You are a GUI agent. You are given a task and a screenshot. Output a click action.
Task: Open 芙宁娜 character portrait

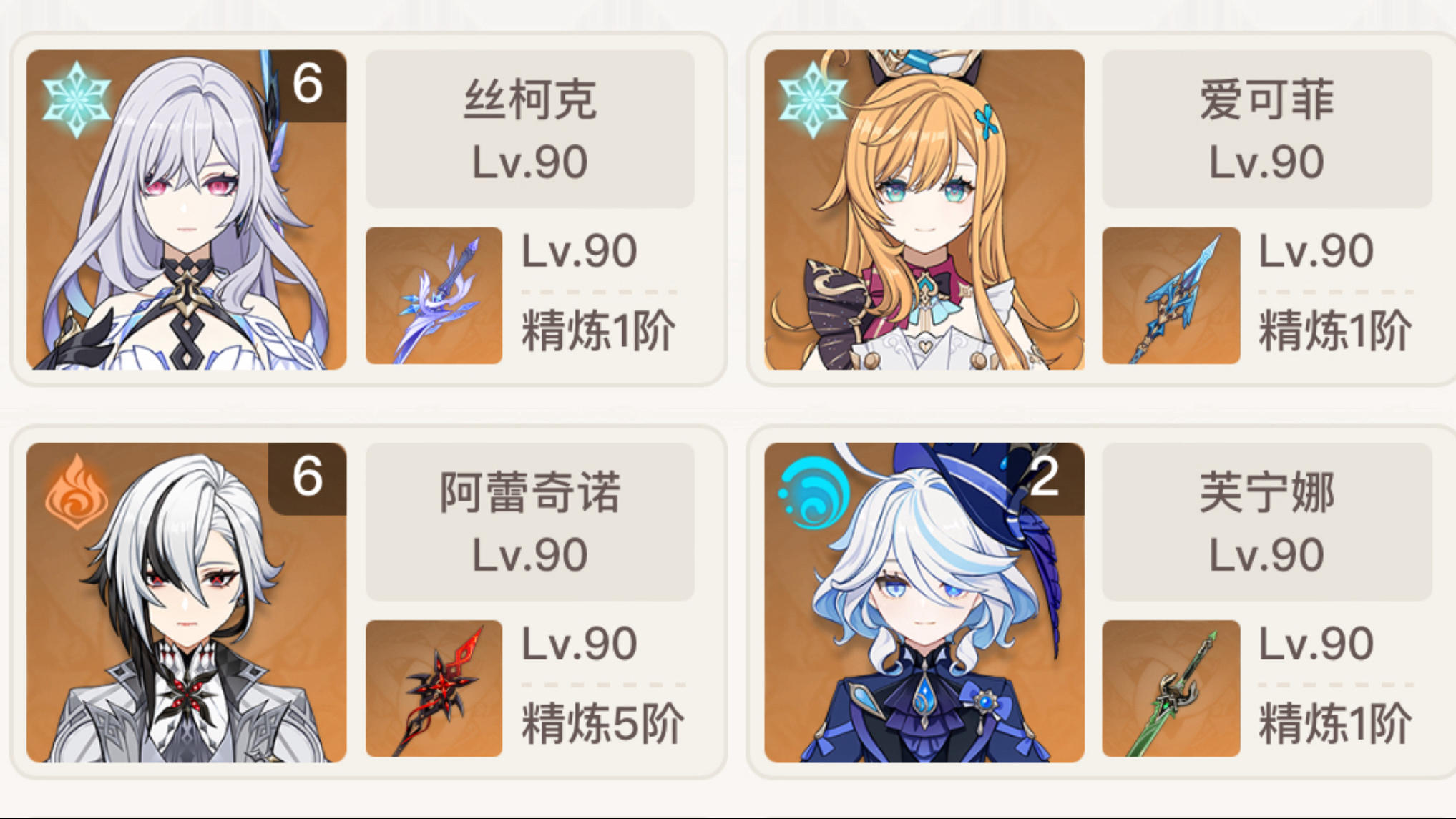click(924, 602)
